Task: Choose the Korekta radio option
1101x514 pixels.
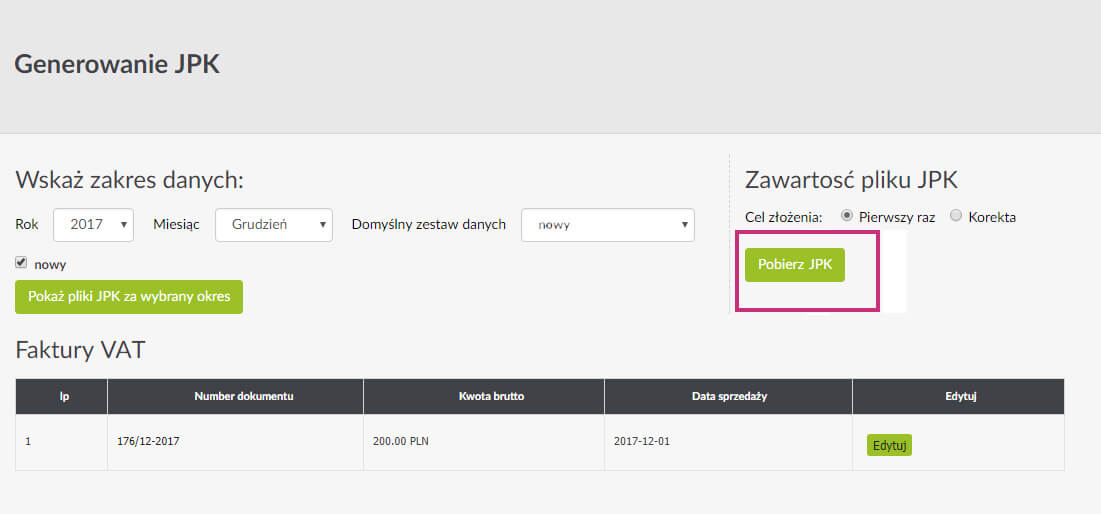Action: (x=956, y=216)
